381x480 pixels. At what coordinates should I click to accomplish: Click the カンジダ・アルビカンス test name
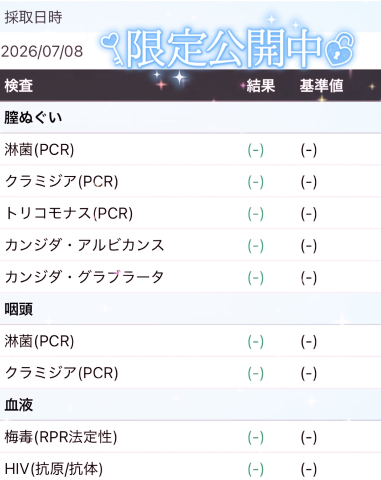[84, 245]
